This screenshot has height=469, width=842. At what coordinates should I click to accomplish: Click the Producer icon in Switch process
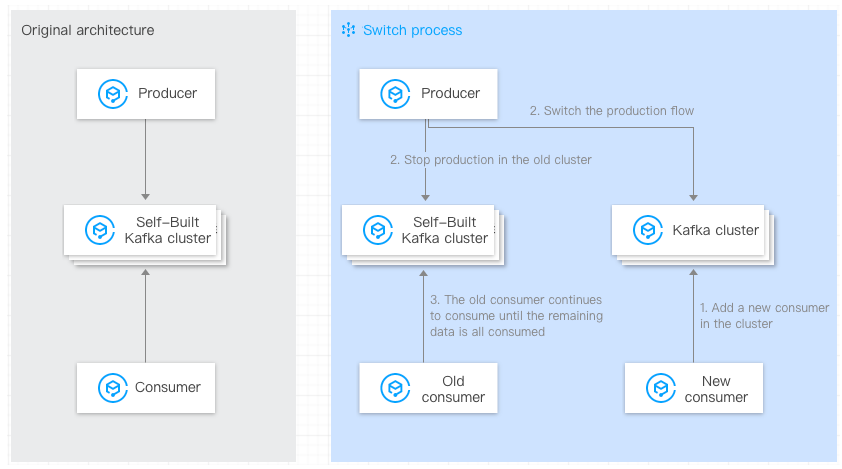click(x=395, y=94)
